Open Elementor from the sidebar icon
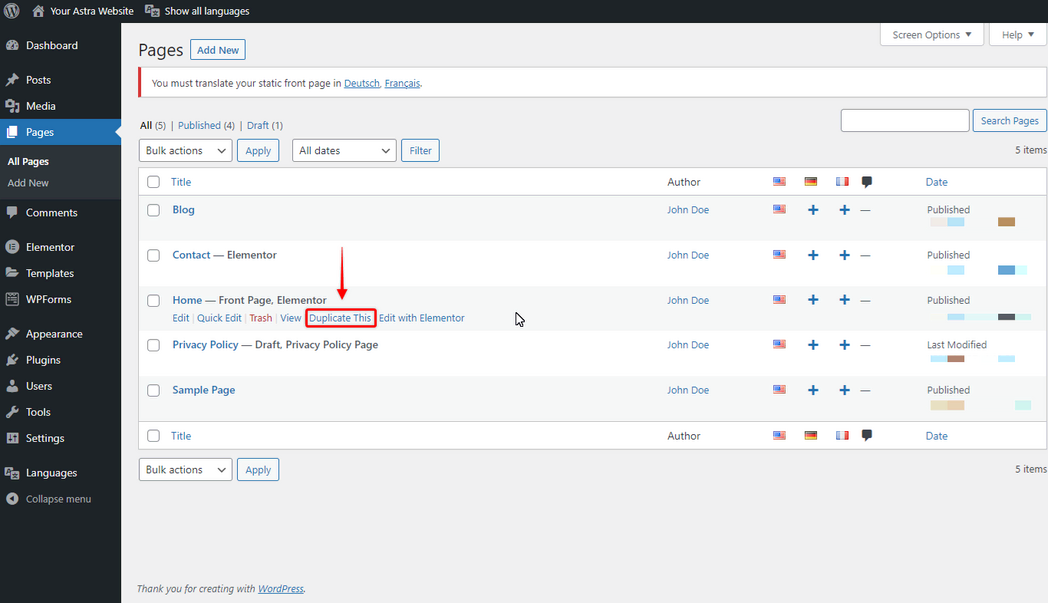1048x603 pixels. tap(13, 246)
